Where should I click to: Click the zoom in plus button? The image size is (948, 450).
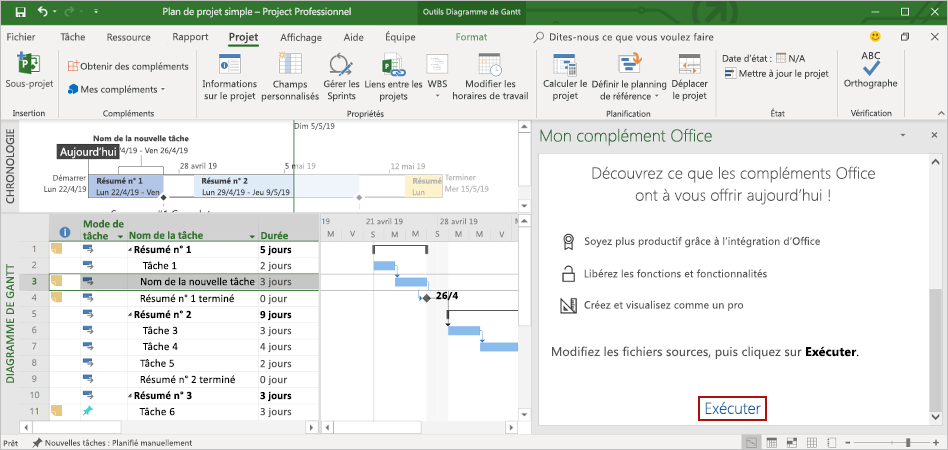tap(936, 443)
